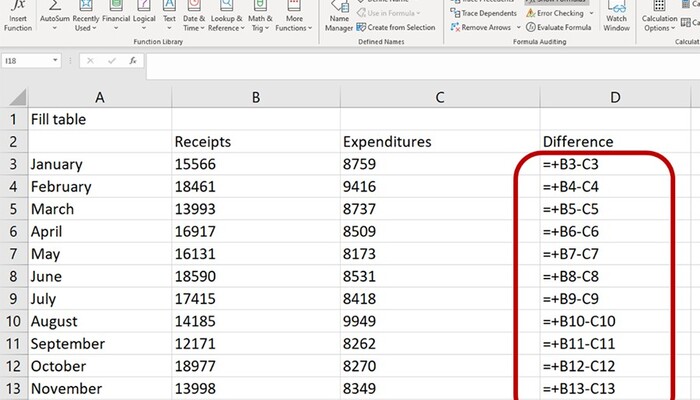
Task: Click formula cell =+B3-C3
Action: [x=615, y=164]
